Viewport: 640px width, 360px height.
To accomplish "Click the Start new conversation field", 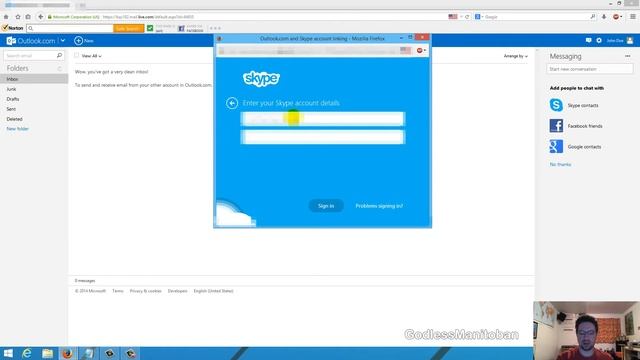I will tap(590, 69).
